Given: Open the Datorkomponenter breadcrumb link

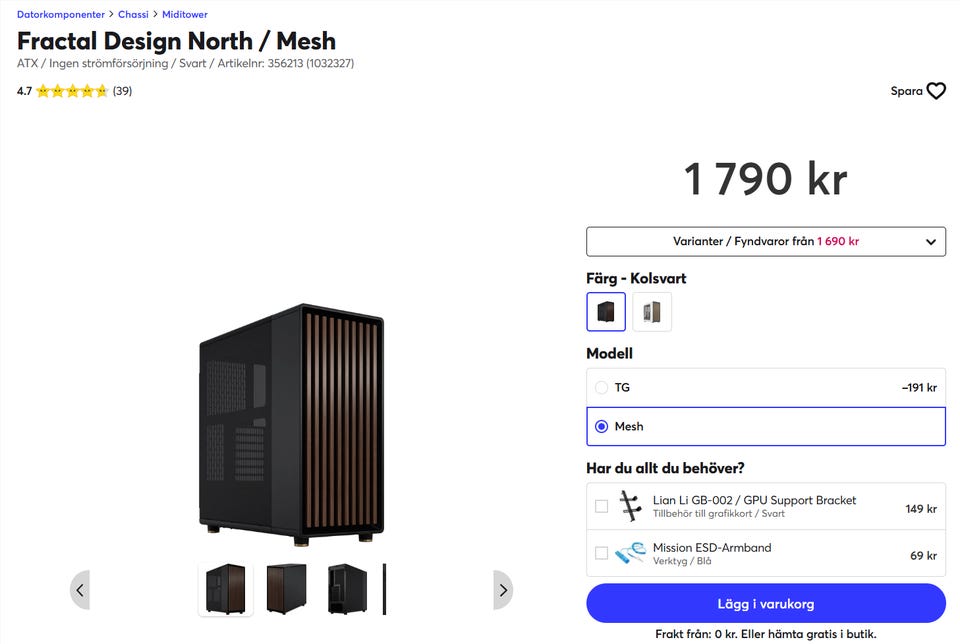Looking at the screenshot, I should tap(61, 15).
